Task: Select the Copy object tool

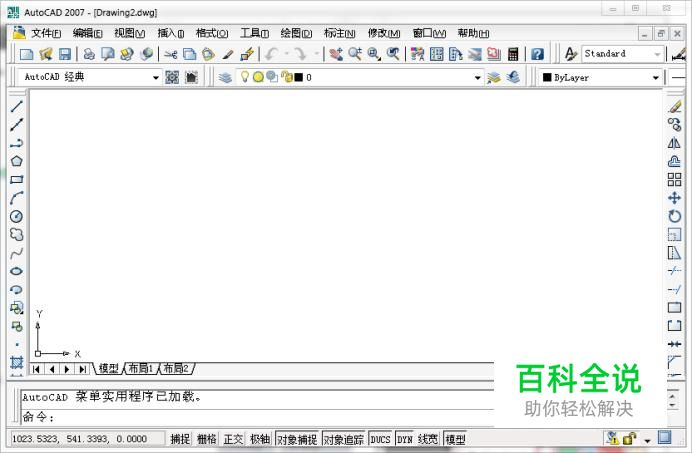Action: pos(674,125)
